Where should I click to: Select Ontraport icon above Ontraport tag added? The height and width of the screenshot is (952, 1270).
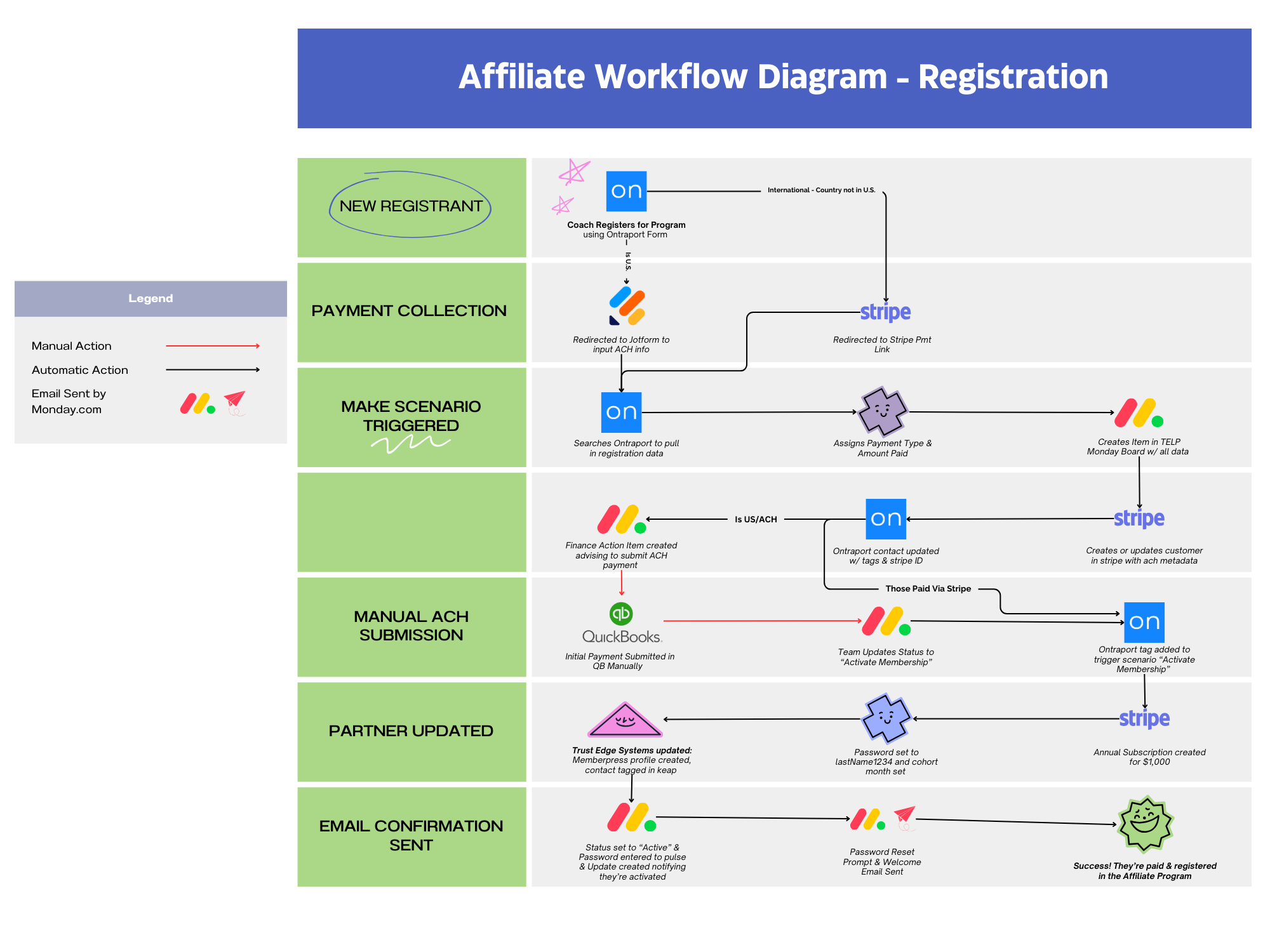(x=1144, y=623)
